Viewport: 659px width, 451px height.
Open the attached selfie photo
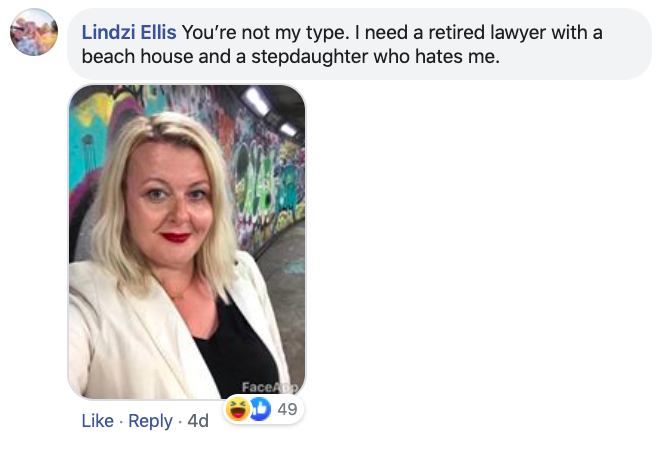point(187,242)
